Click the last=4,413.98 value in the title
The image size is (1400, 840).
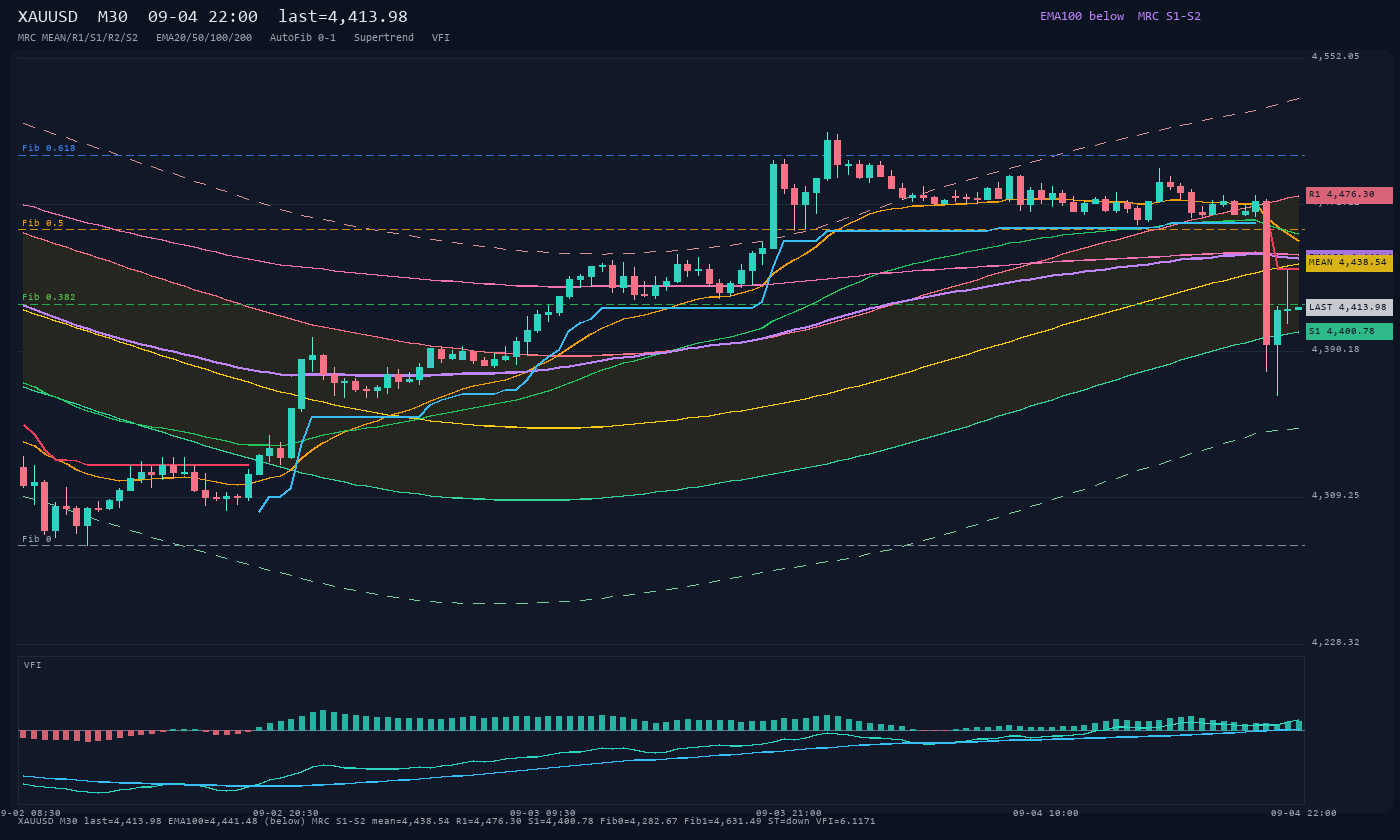click(x=343, y=17)
